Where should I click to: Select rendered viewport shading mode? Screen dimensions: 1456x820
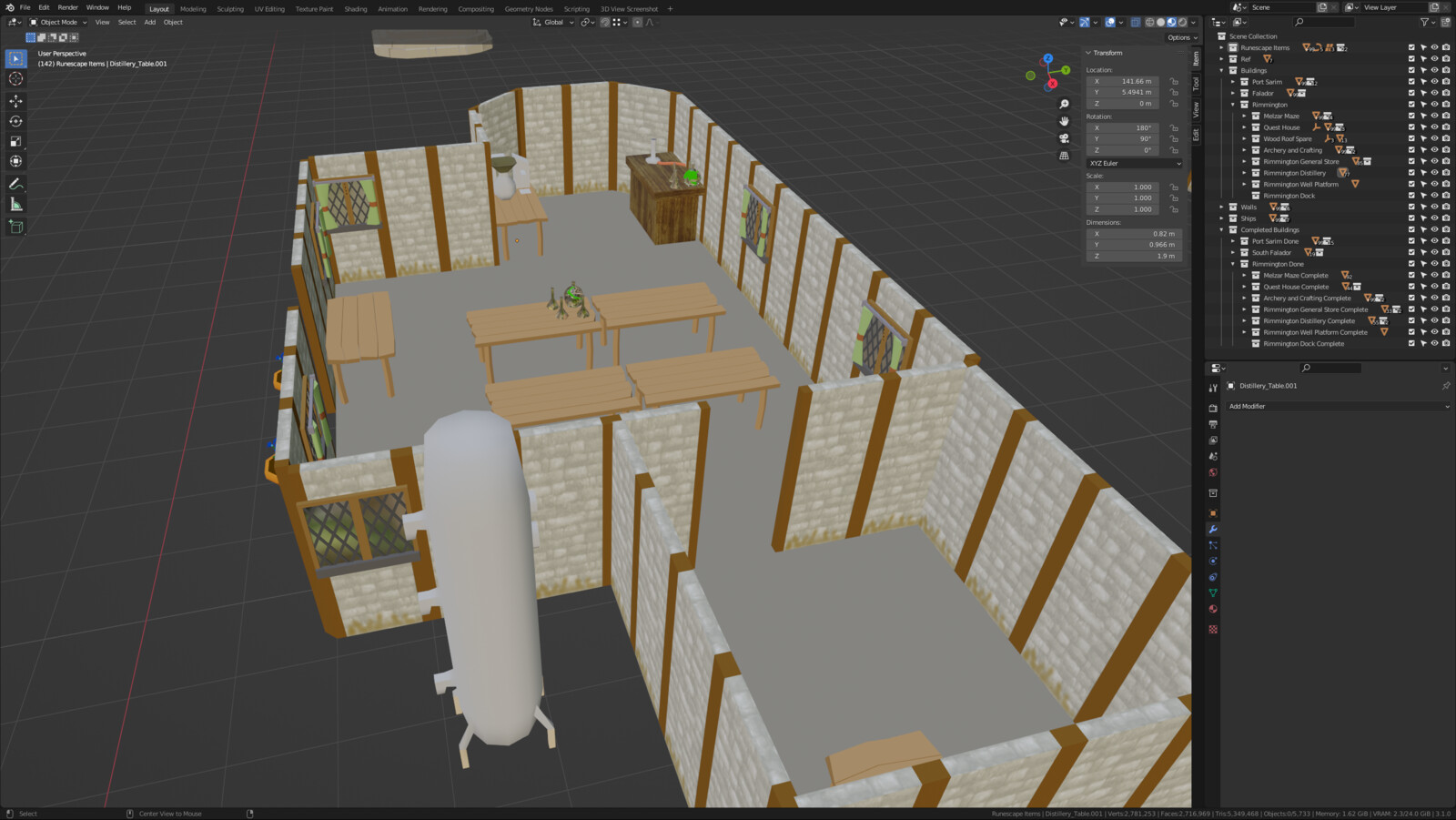1182,22
